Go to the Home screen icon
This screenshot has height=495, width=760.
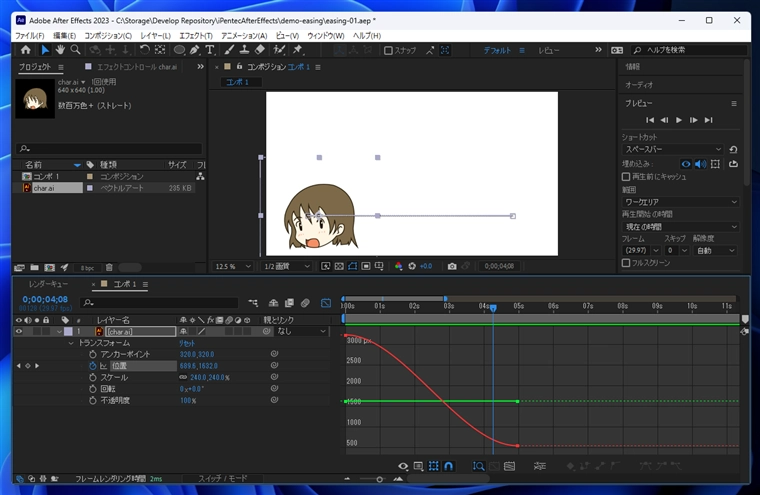[x=26, y=49]
